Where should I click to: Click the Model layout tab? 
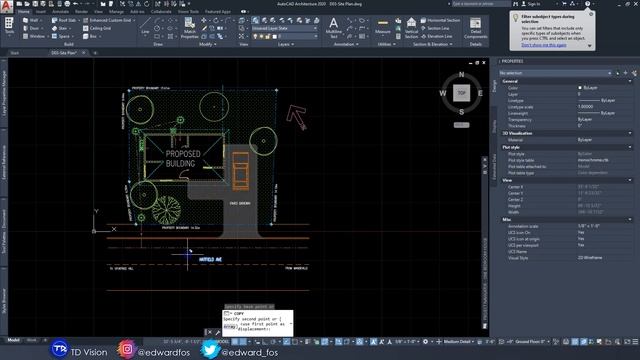click(13, 340)
